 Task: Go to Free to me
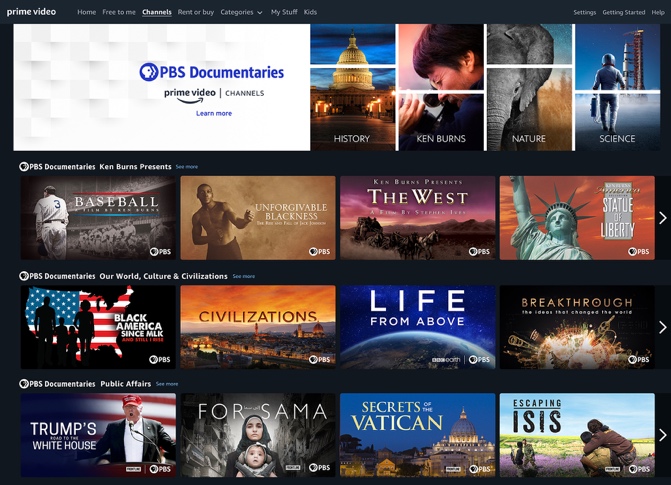[119, 12]
